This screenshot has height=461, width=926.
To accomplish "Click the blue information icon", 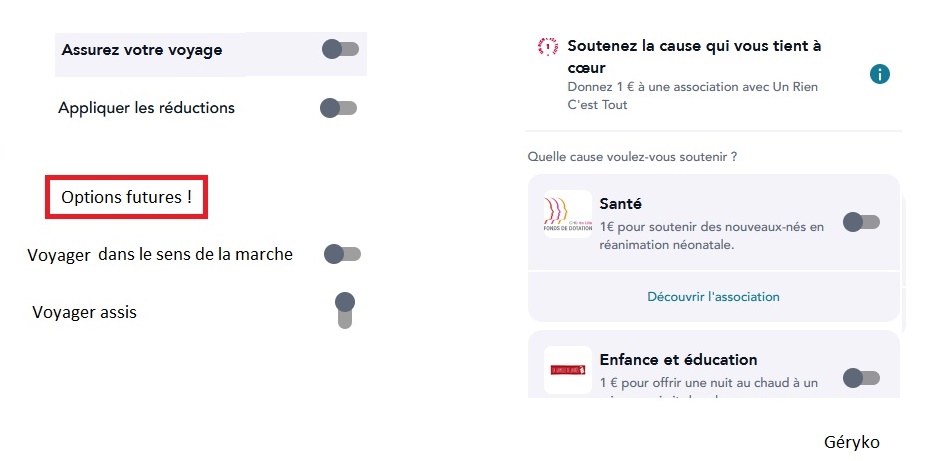I will (x=880, y=74).
